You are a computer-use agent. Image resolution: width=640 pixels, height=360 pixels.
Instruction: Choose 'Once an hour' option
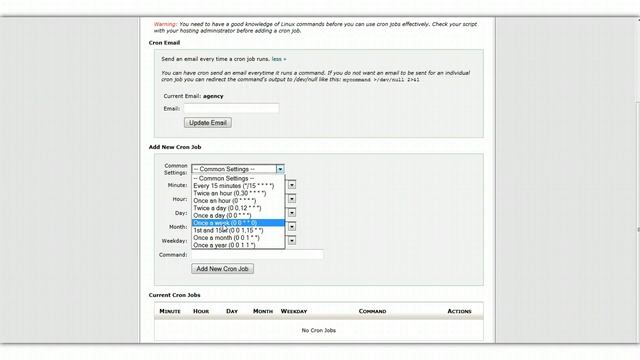point(238,200)
